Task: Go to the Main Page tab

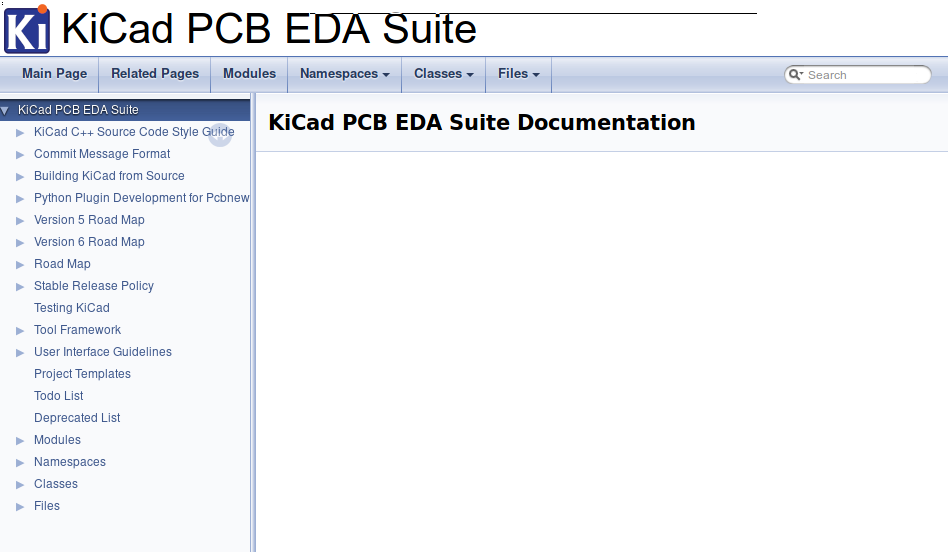Action: pyautogui.click(x=54, y=74)
